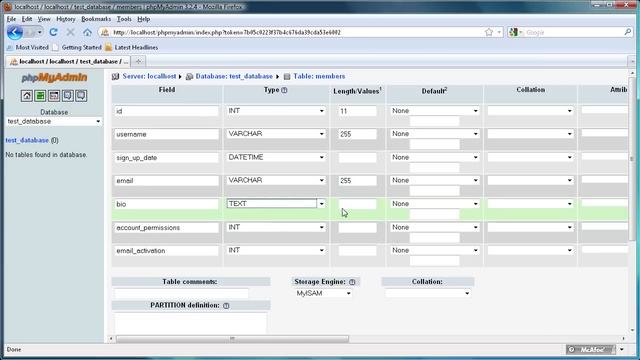Open Type dropdown for account_permissions field
Image resolution: width=640 pixels, height=360 pixels.
tap(276, 227)
